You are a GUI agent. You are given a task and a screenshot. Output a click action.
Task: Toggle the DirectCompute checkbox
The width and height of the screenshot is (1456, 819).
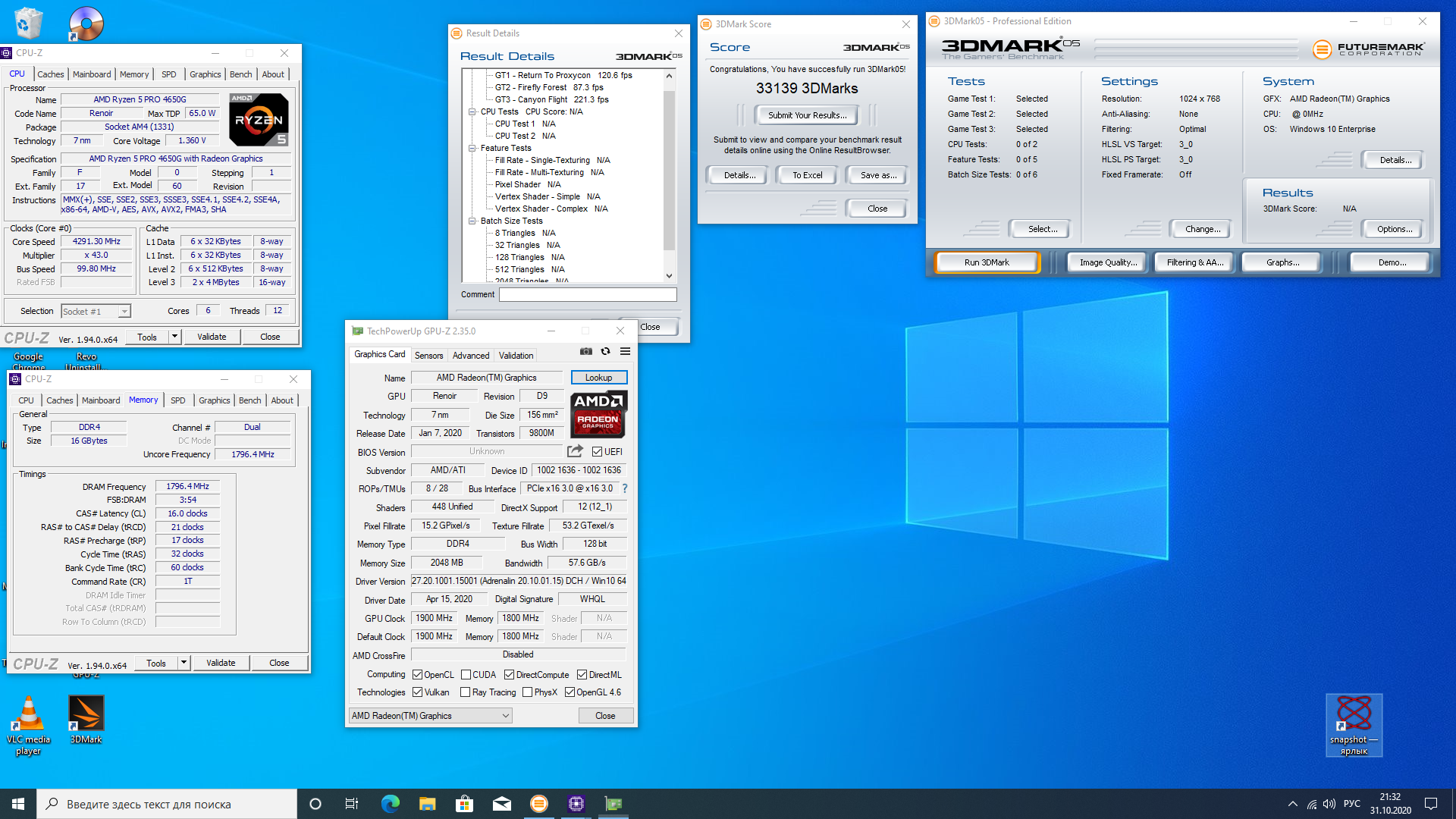tap(509, 675)
